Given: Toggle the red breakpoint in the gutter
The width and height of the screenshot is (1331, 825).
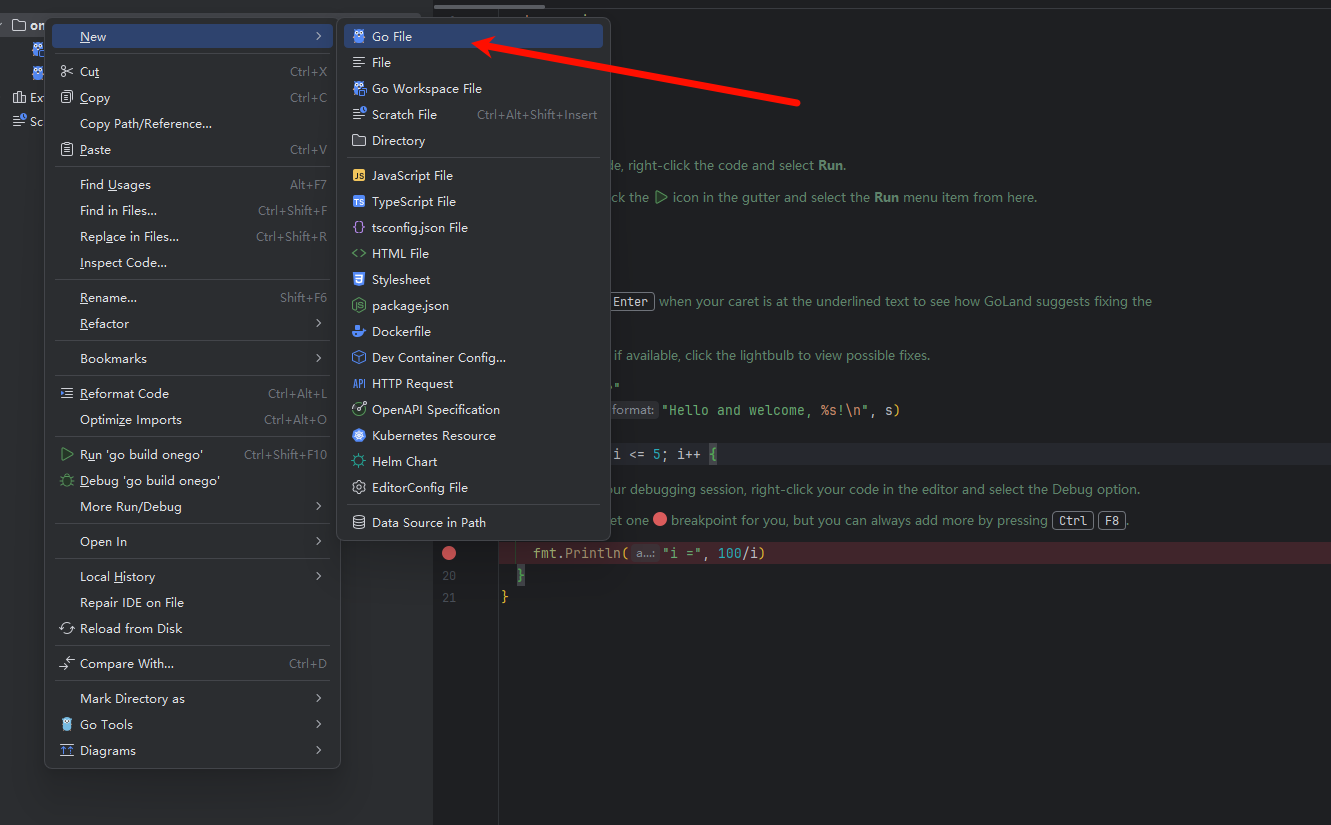Looking at the screenshot, I should [449, 553].
